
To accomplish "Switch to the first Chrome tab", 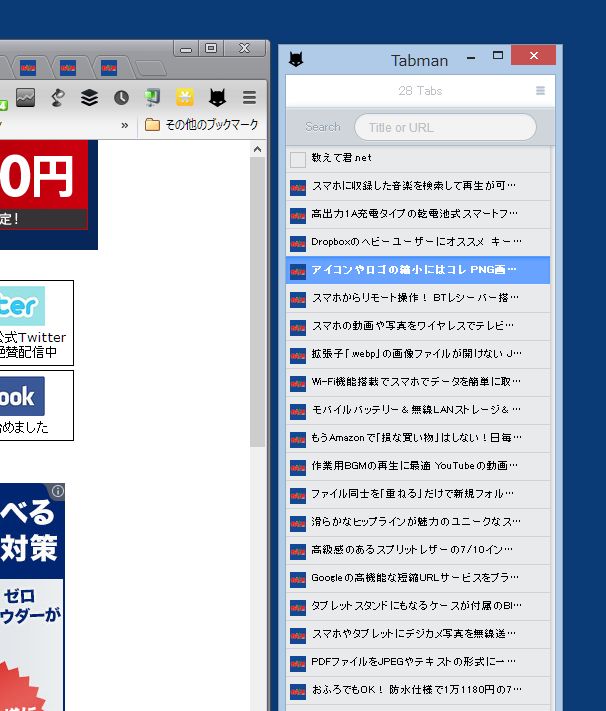I will (28, 68).
